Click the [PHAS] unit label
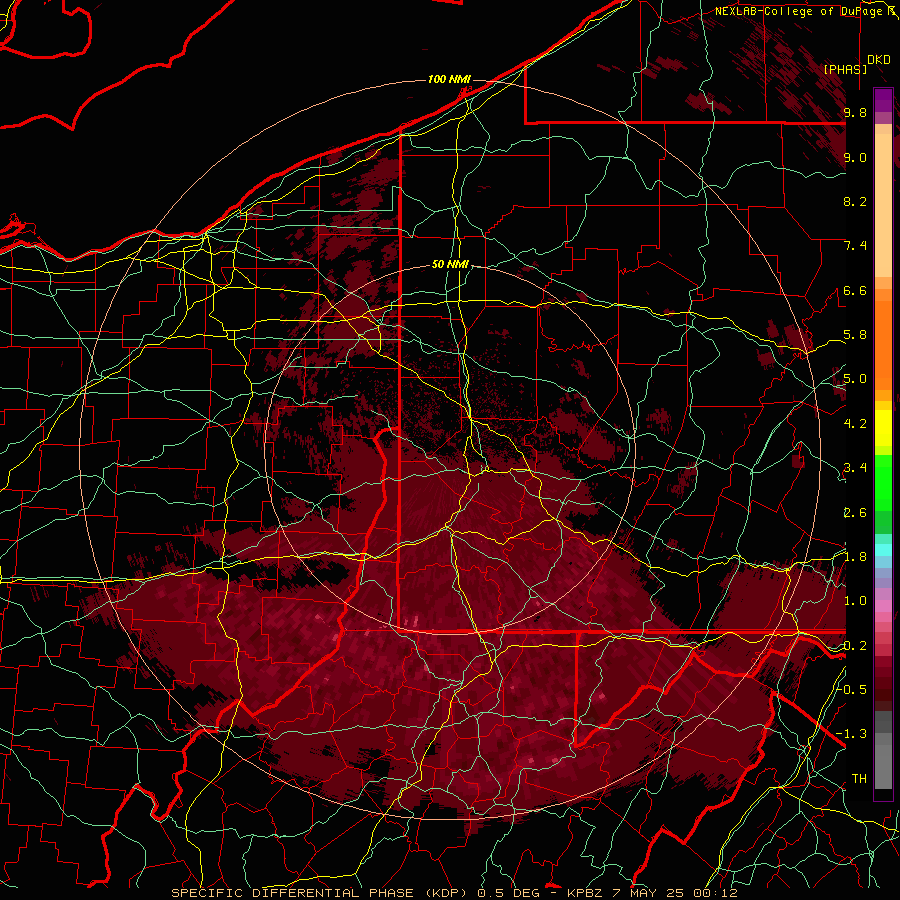Image resolution: width=900 pixels, height=900 pixels. [845, 69]
